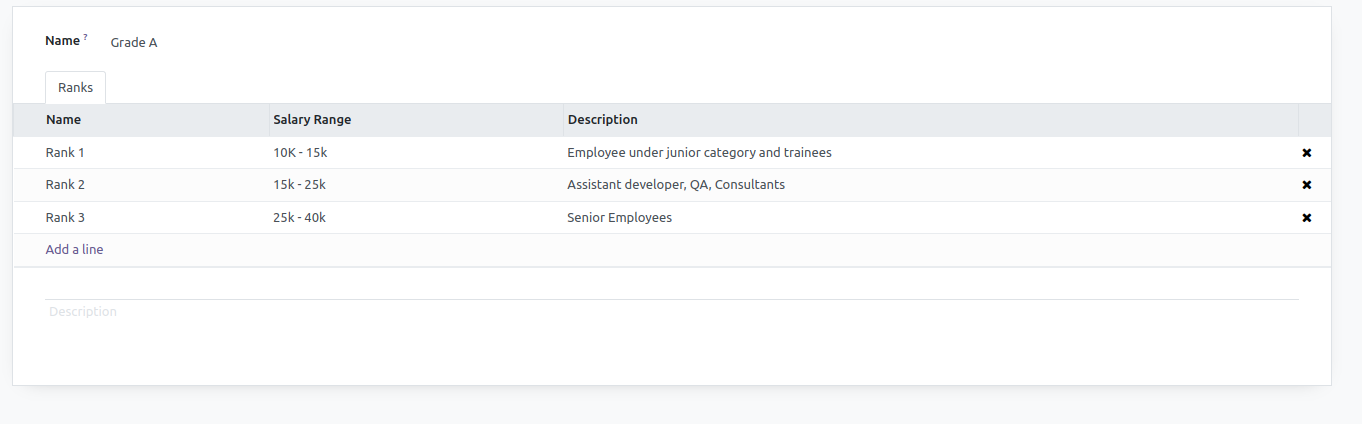This screenshot has height=424, width=1362.
Task: Remove the Rank 2 line
Action: 1306,185
